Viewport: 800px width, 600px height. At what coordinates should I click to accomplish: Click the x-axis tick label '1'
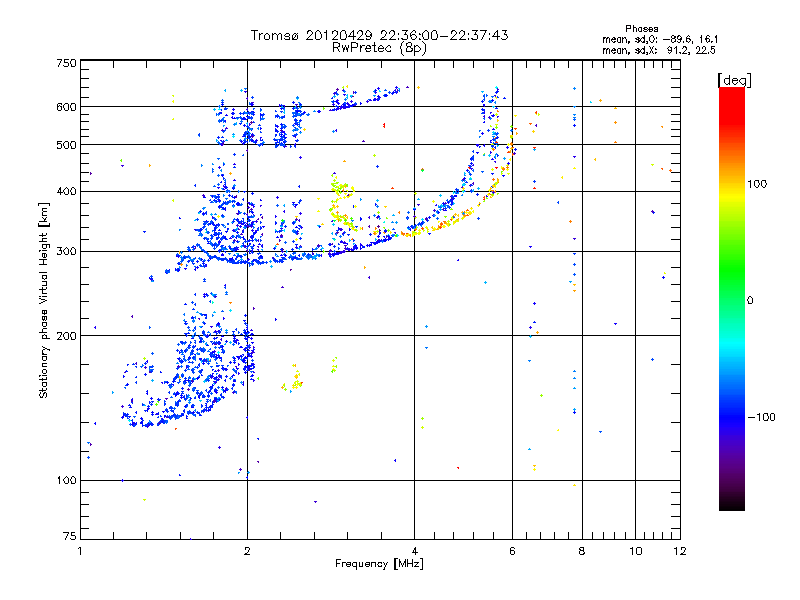tap(80, 551)
